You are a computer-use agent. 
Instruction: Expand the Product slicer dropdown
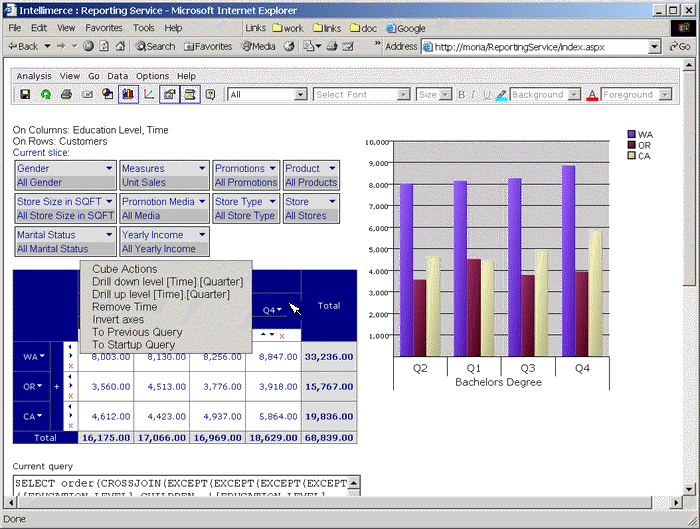coord(332,168)
